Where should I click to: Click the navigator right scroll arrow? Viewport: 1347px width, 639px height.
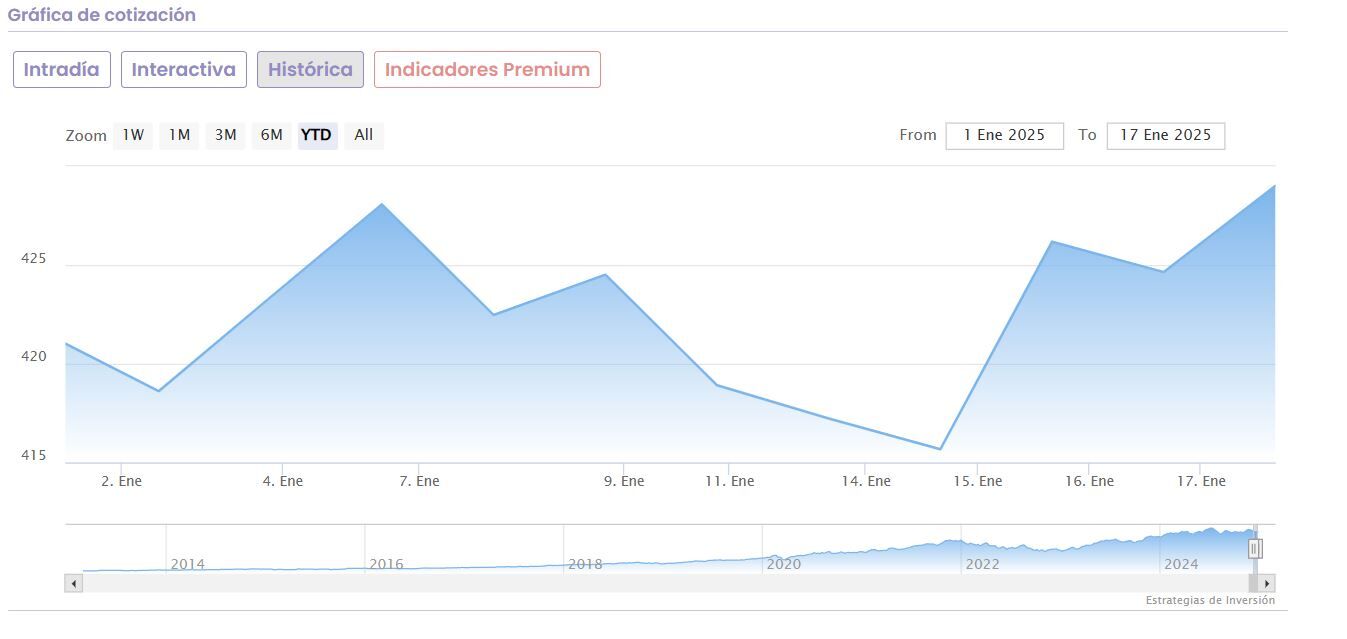(1266, 583)
